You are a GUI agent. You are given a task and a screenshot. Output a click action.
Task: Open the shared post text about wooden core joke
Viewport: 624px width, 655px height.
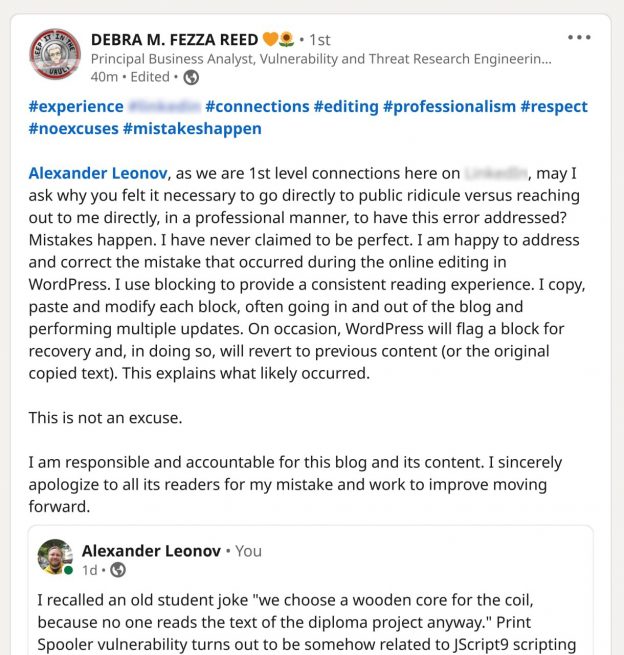307,622
